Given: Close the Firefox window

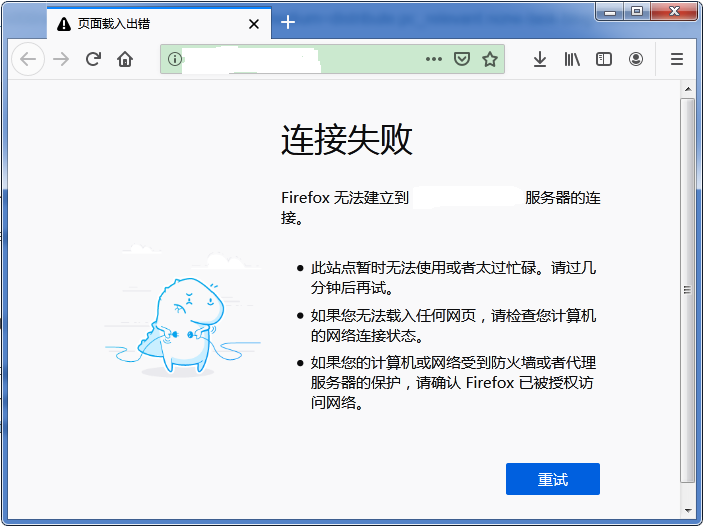Looking at the screenshot, I should click(674, 12).
